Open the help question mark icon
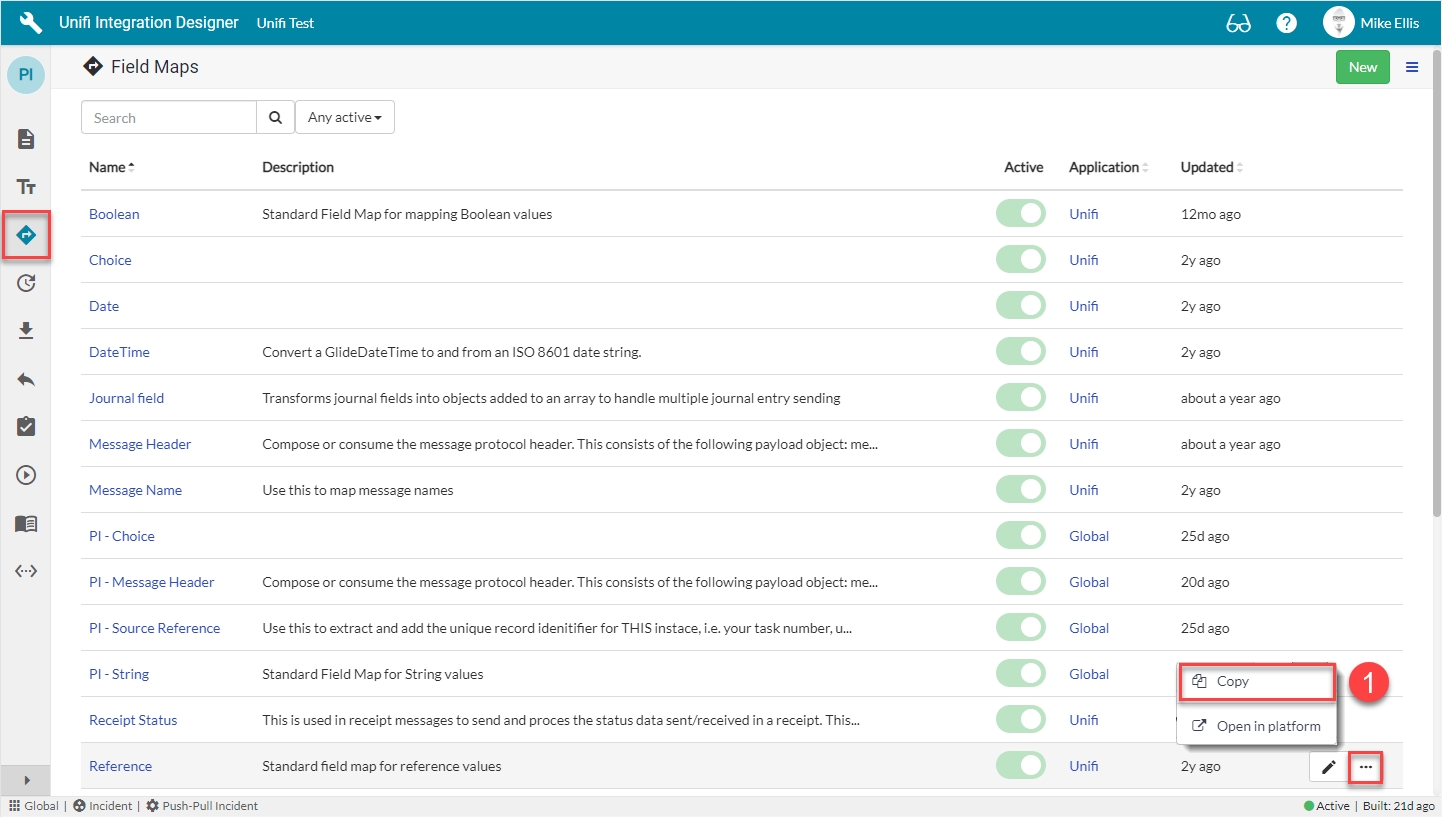The width and height of the screenshot is (1442, 817). click(1286, 23)
